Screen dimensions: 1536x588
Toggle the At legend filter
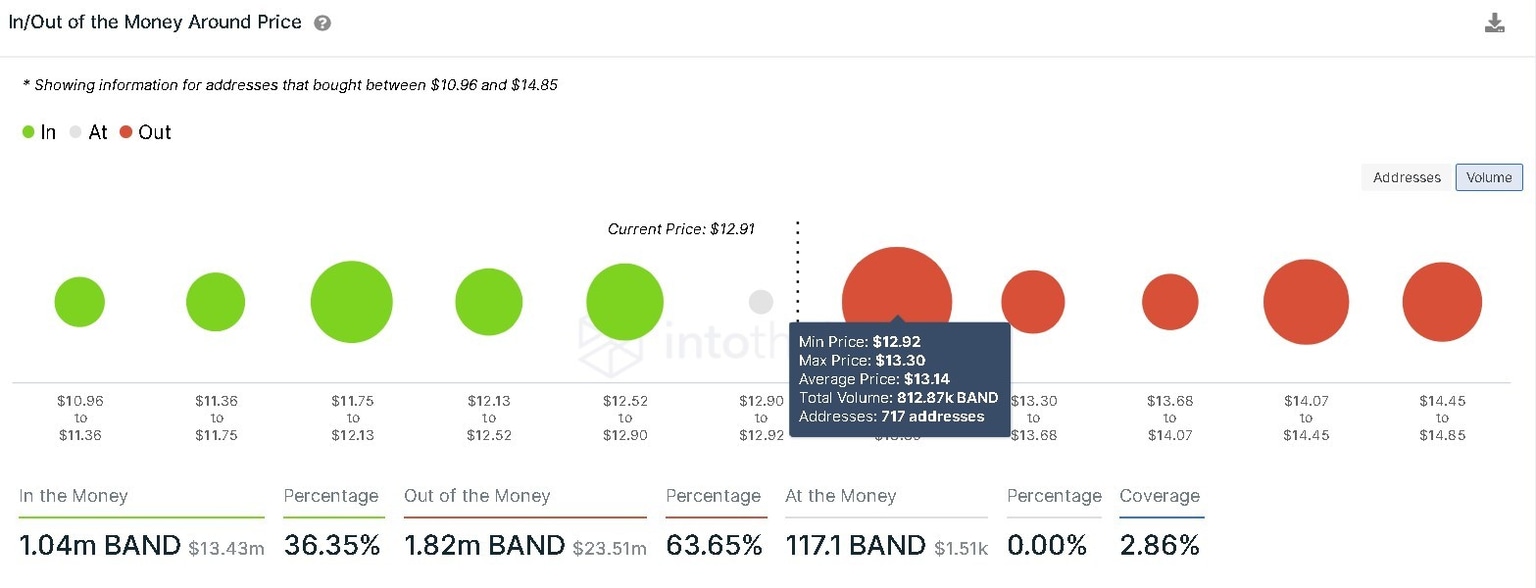point(90,131)
